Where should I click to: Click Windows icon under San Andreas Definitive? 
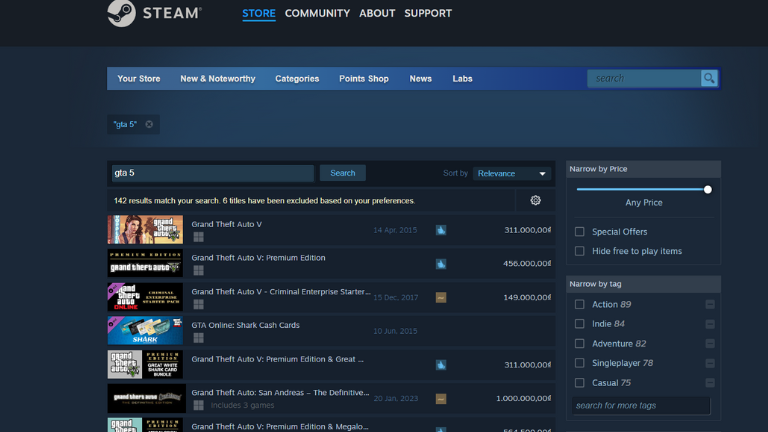198,405
